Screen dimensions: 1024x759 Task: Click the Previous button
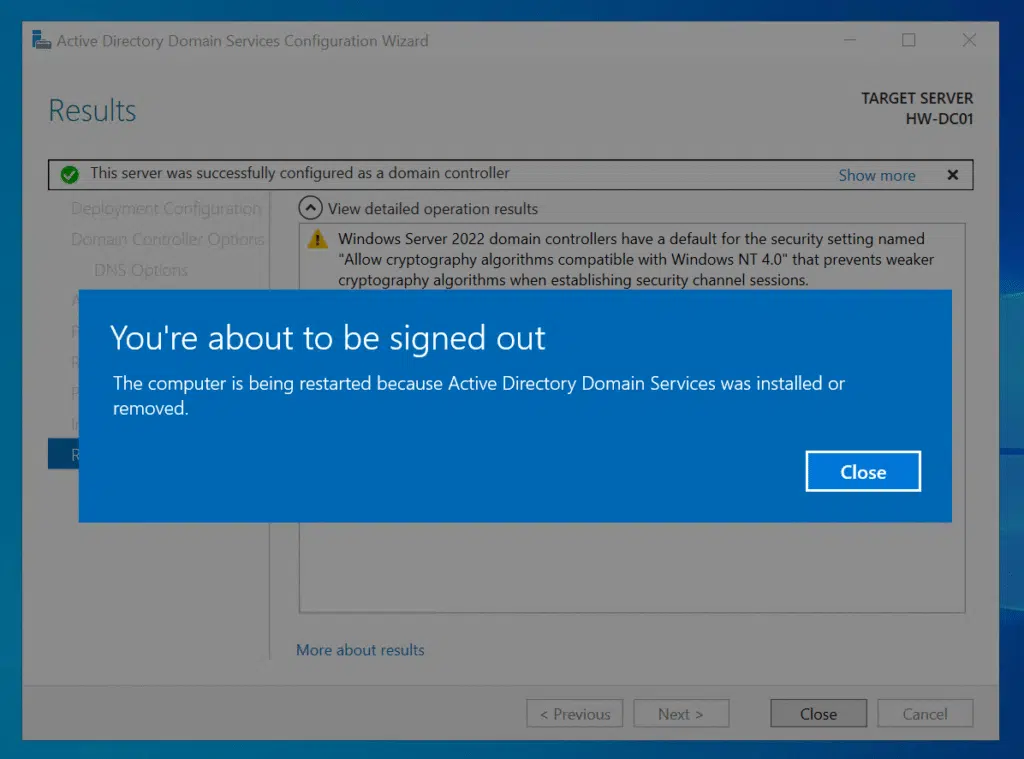click(575, 714)
